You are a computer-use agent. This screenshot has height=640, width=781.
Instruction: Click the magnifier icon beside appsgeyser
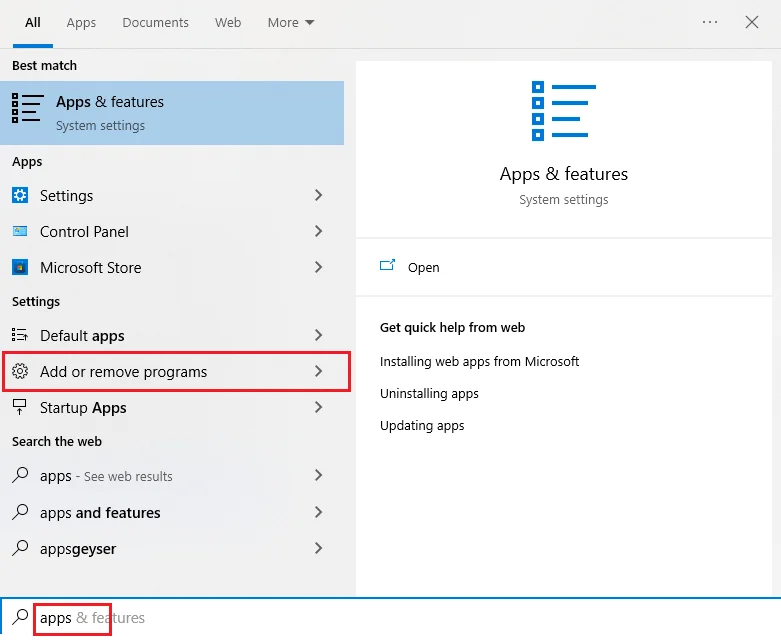point(20,548)
